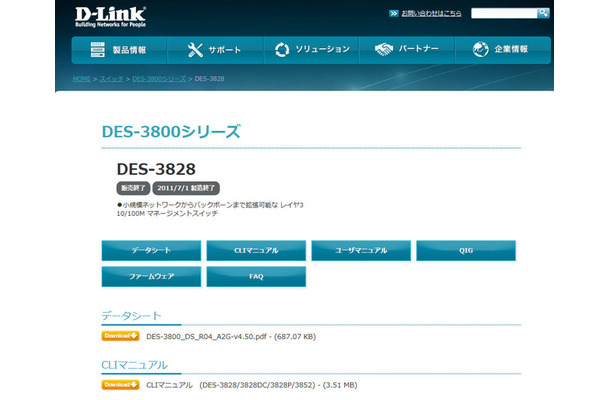The image size is (610, 400).
Task: Click the DES-3800シリーズ page heading
Action: point(171,132)
